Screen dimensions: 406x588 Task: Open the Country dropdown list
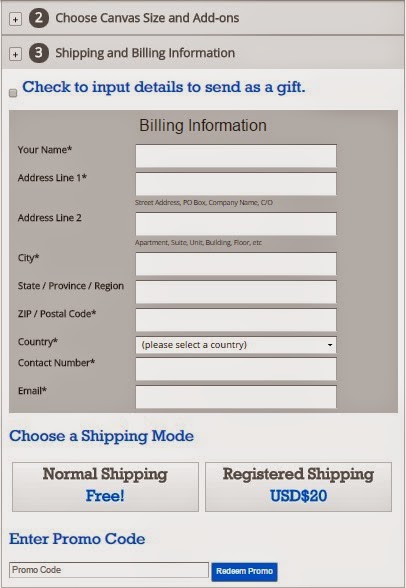(x=236, y=345)
